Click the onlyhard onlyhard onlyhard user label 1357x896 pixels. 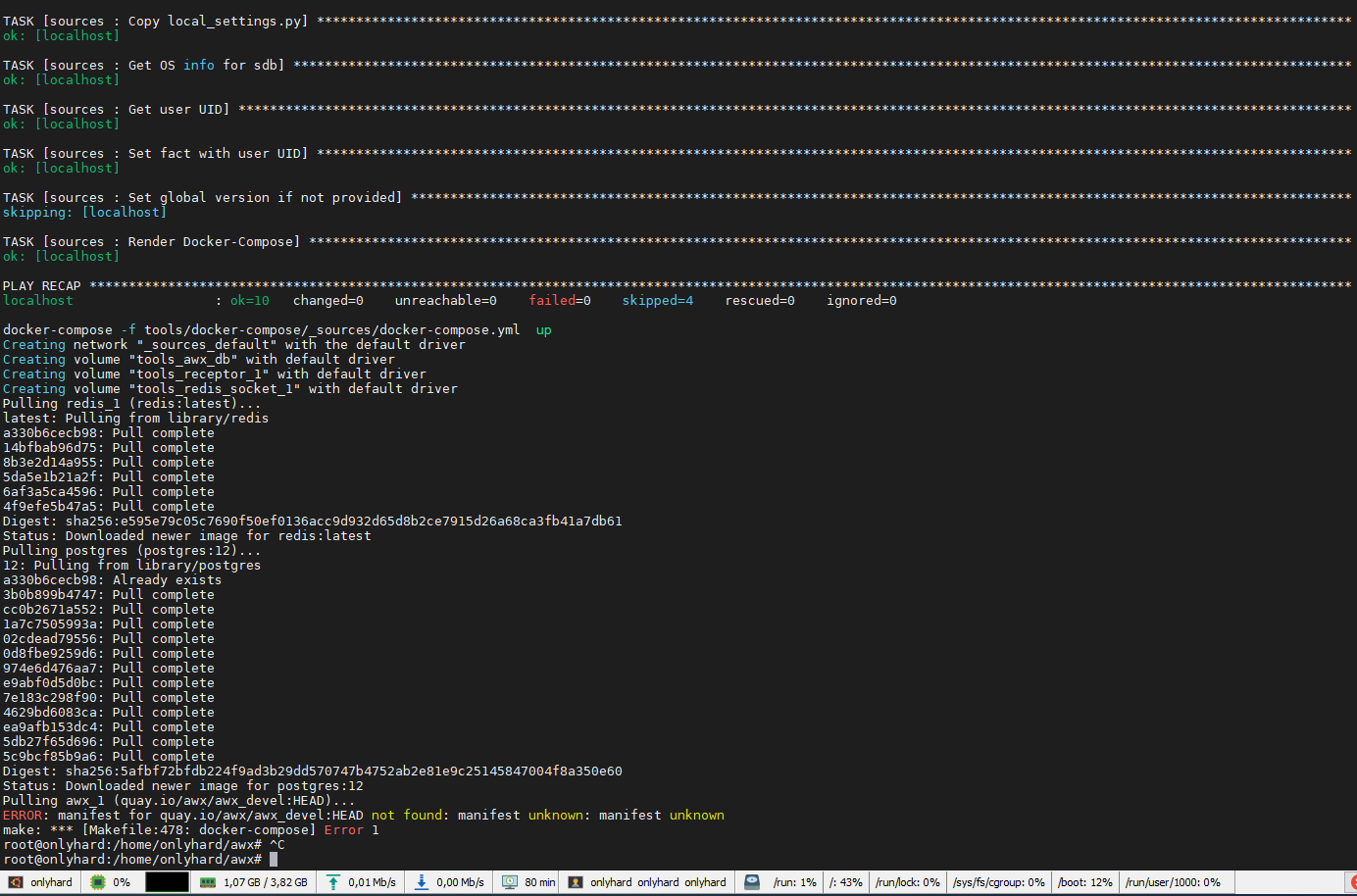click(647, 882)
